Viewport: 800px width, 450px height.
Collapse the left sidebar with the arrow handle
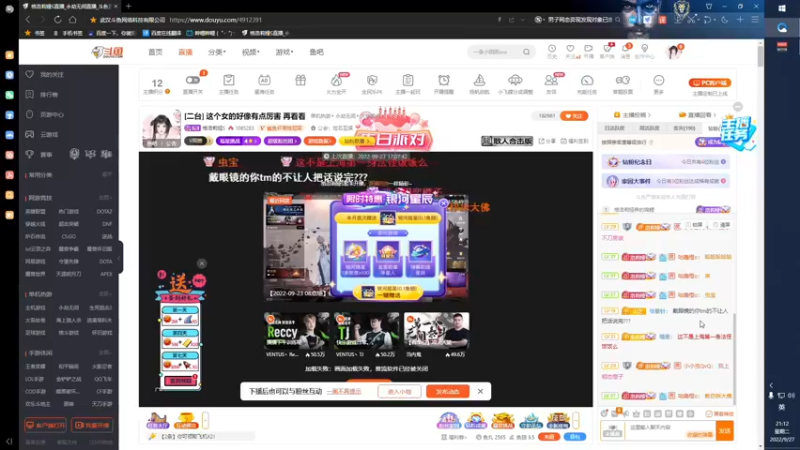119,258
